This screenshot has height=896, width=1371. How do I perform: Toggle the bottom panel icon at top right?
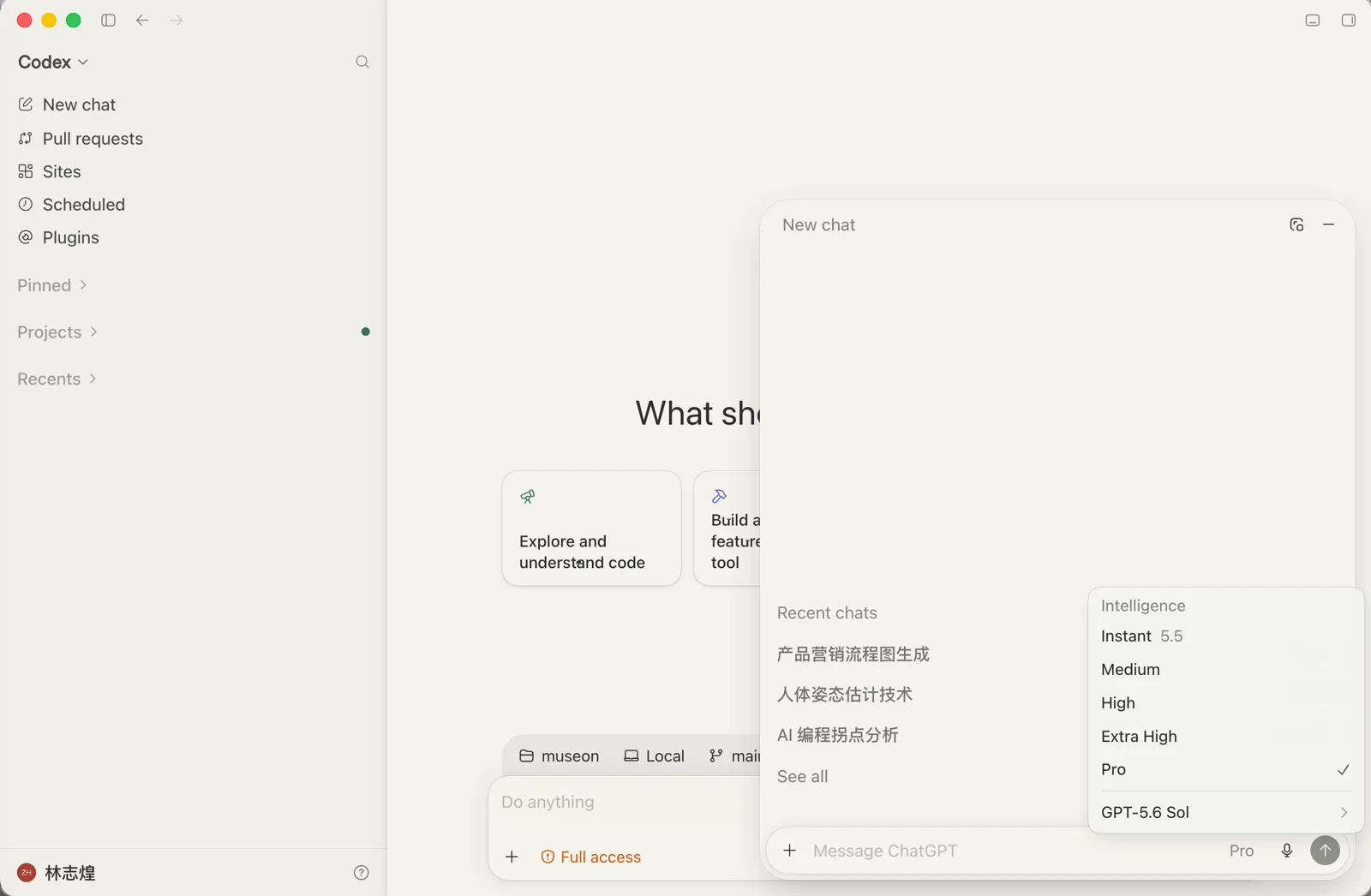(1313, 21)
